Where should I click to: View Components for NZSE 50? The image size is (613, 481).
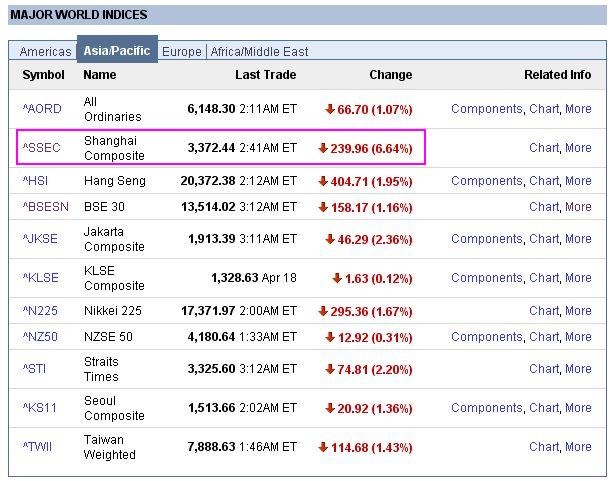point(486,337)
